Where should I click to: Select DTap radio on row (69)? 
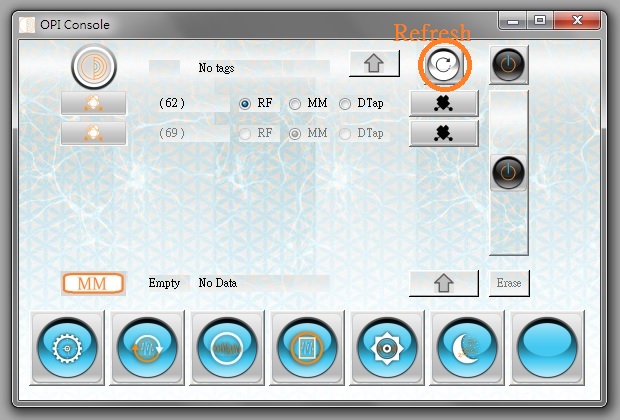point(345,134)
